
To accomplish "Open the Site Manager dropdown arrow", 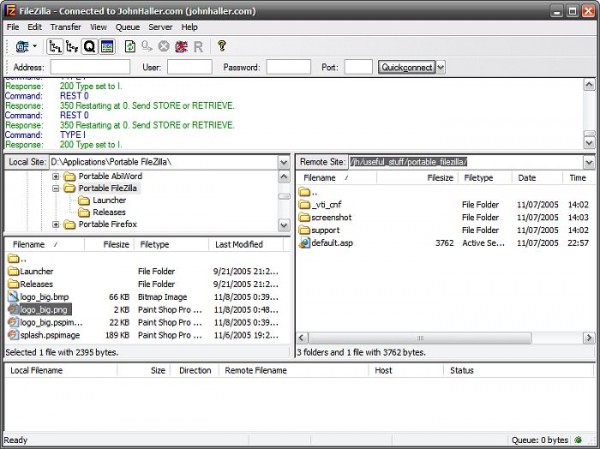I will coord(35,46).
